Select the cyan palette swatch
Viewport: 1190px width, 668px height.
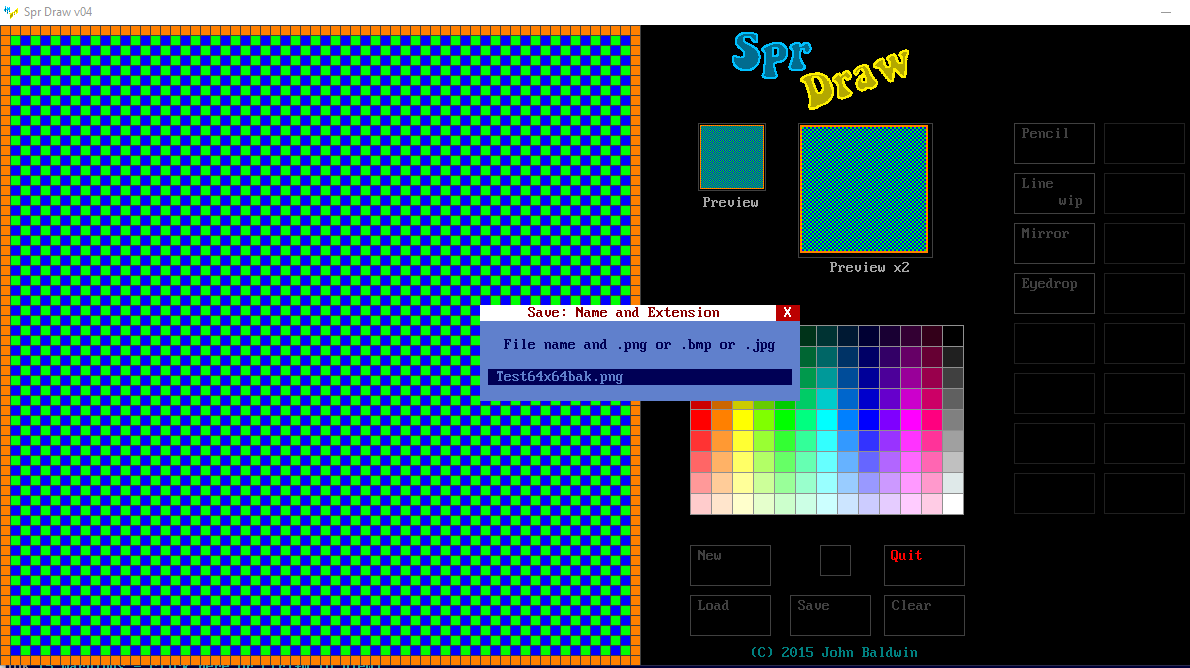tap(827, 420)
